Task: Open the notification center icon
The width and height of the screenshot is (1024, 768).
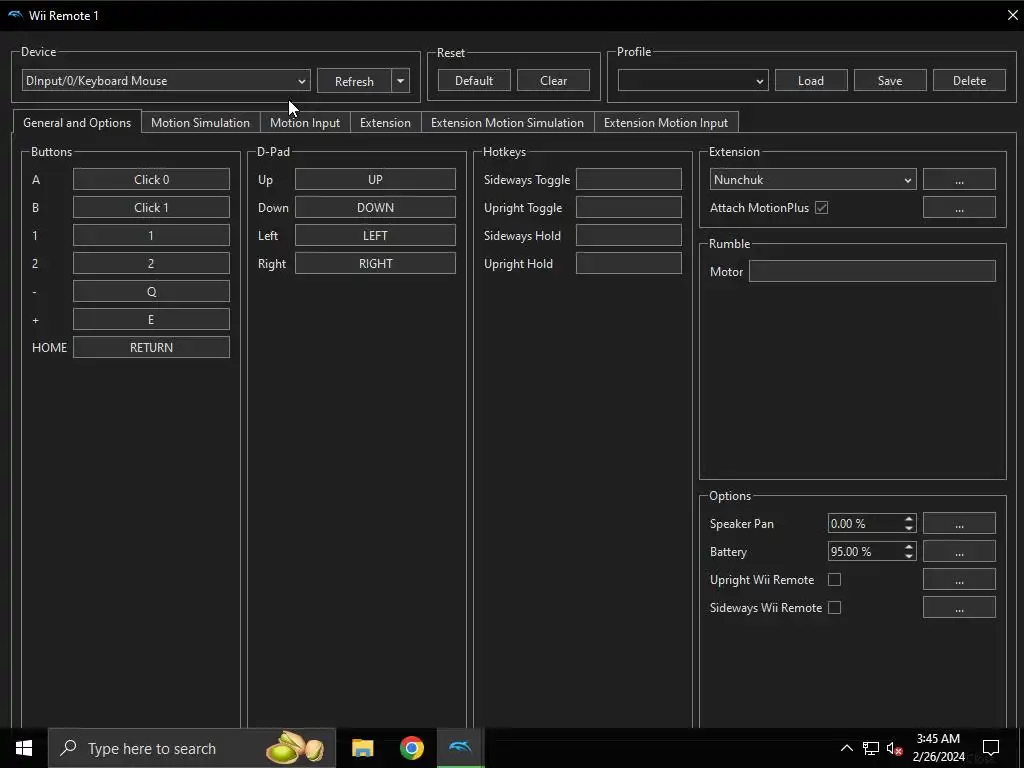Action: click(991, 748)
